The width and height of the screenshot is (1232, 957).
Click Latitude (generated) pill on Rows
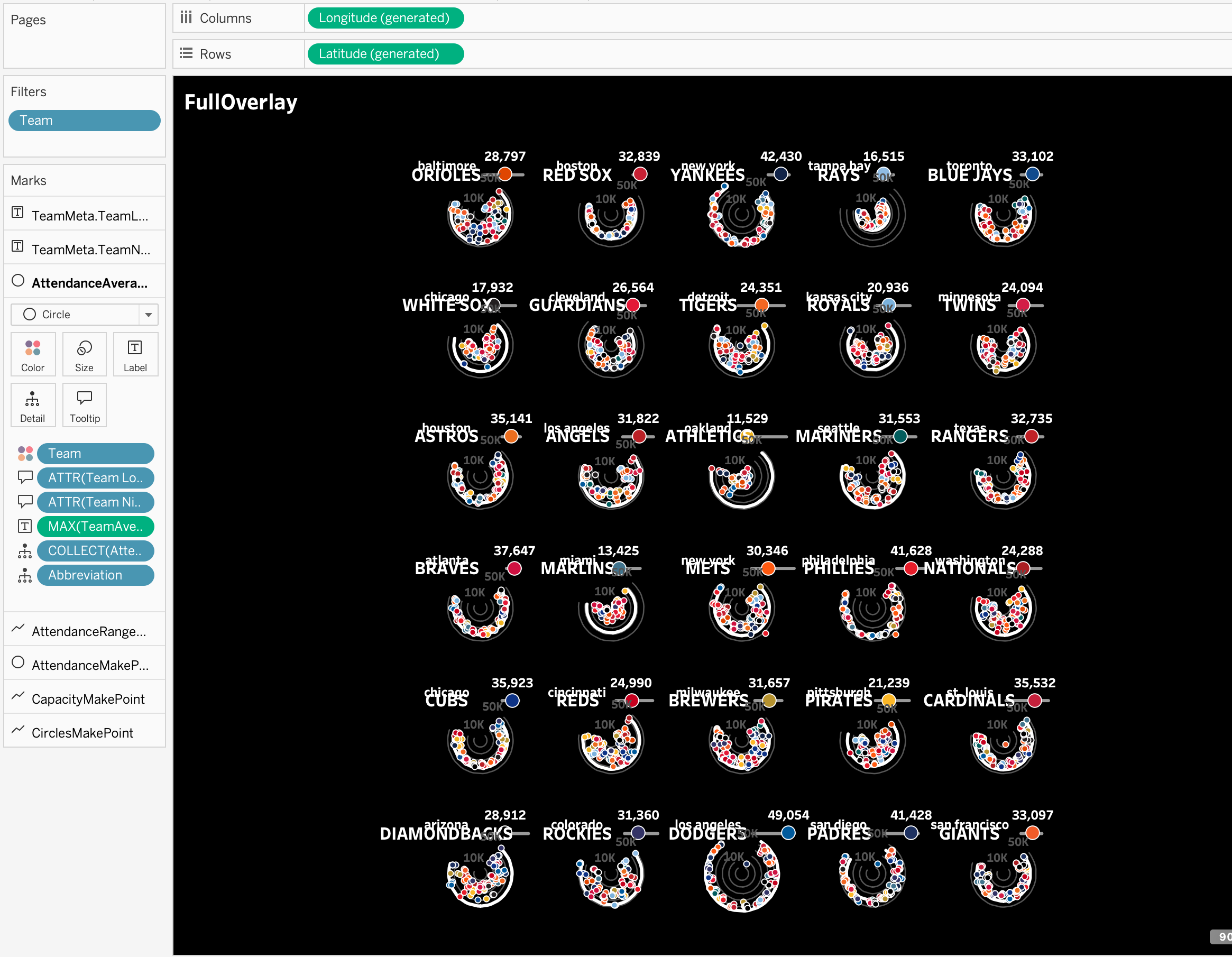coord(385,54)
